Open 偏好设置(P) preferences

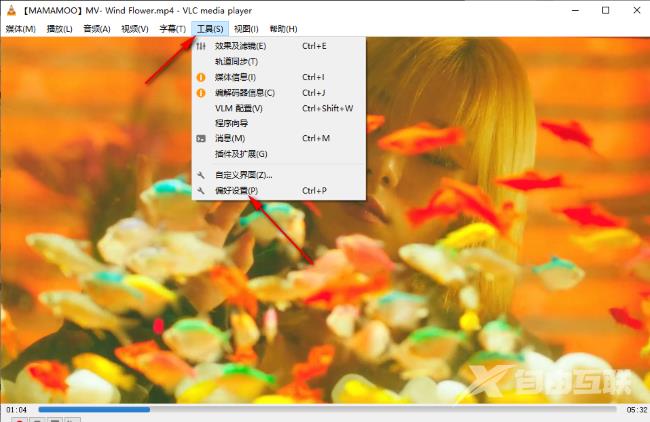pyautogui.click(x=279, y=191)
